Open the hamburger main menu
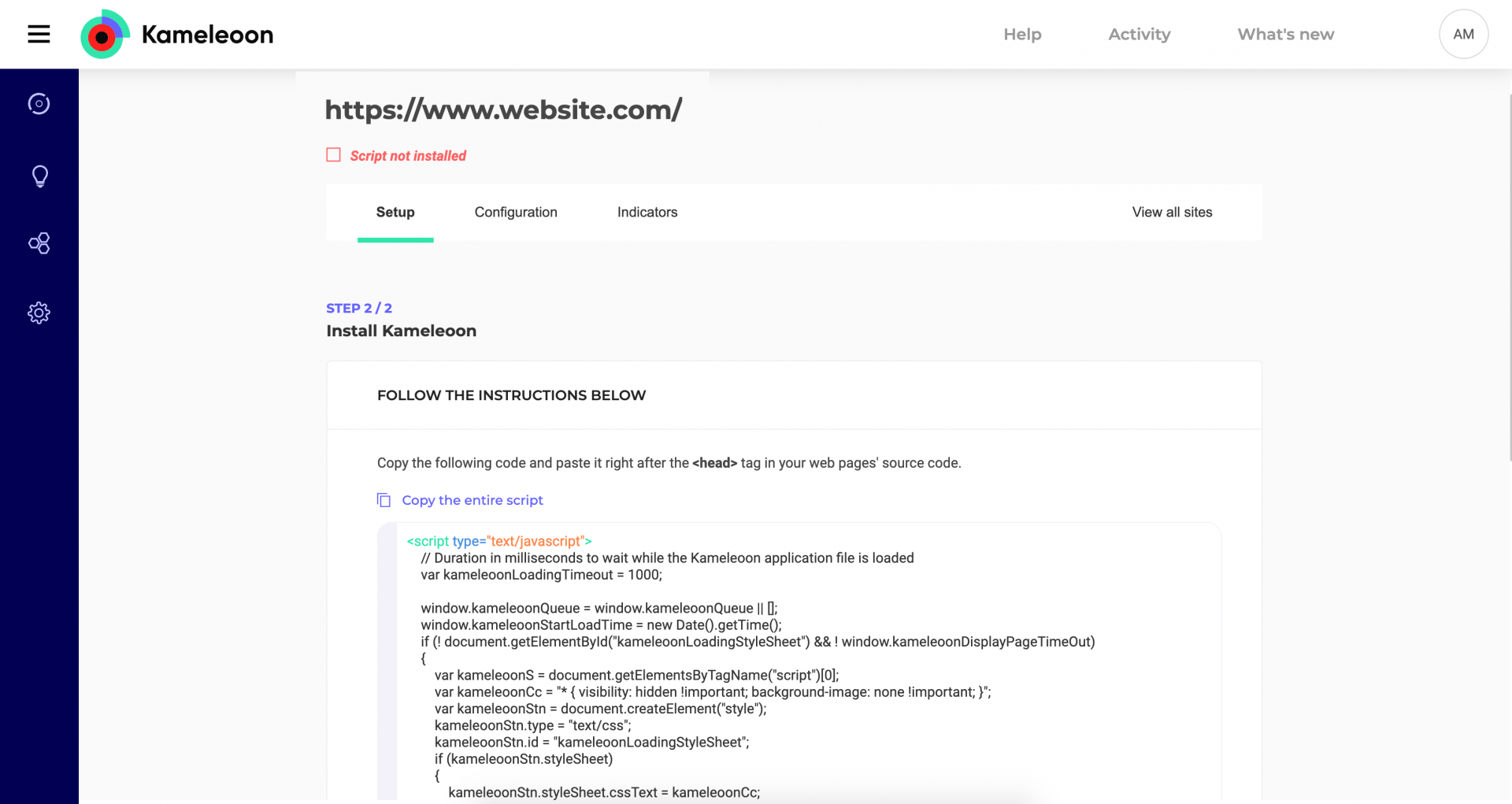 (x=39, y=34)
